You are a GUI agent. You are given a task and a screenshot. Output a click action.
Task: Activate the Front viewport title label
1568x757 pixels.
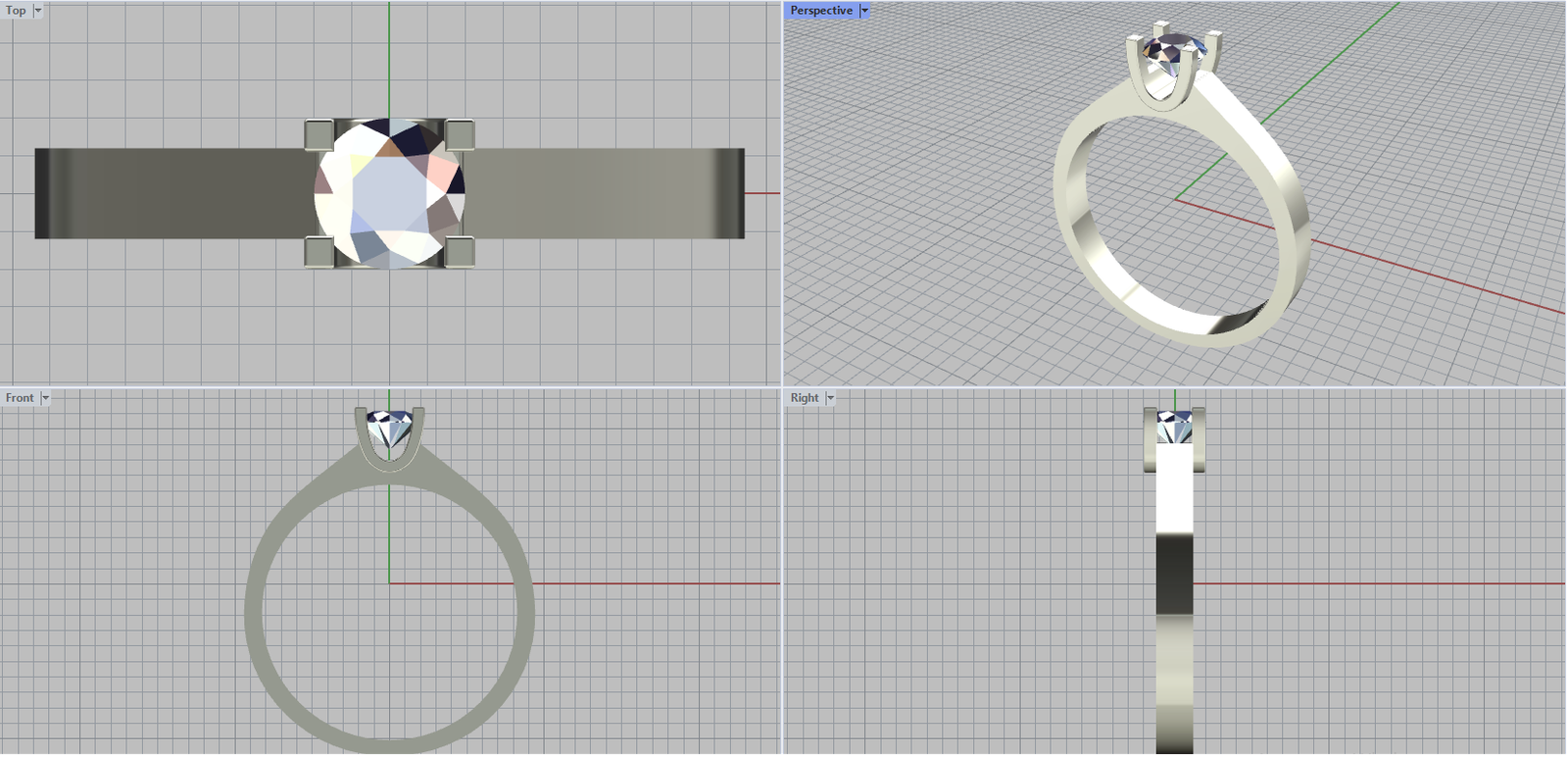pos(19,398)
